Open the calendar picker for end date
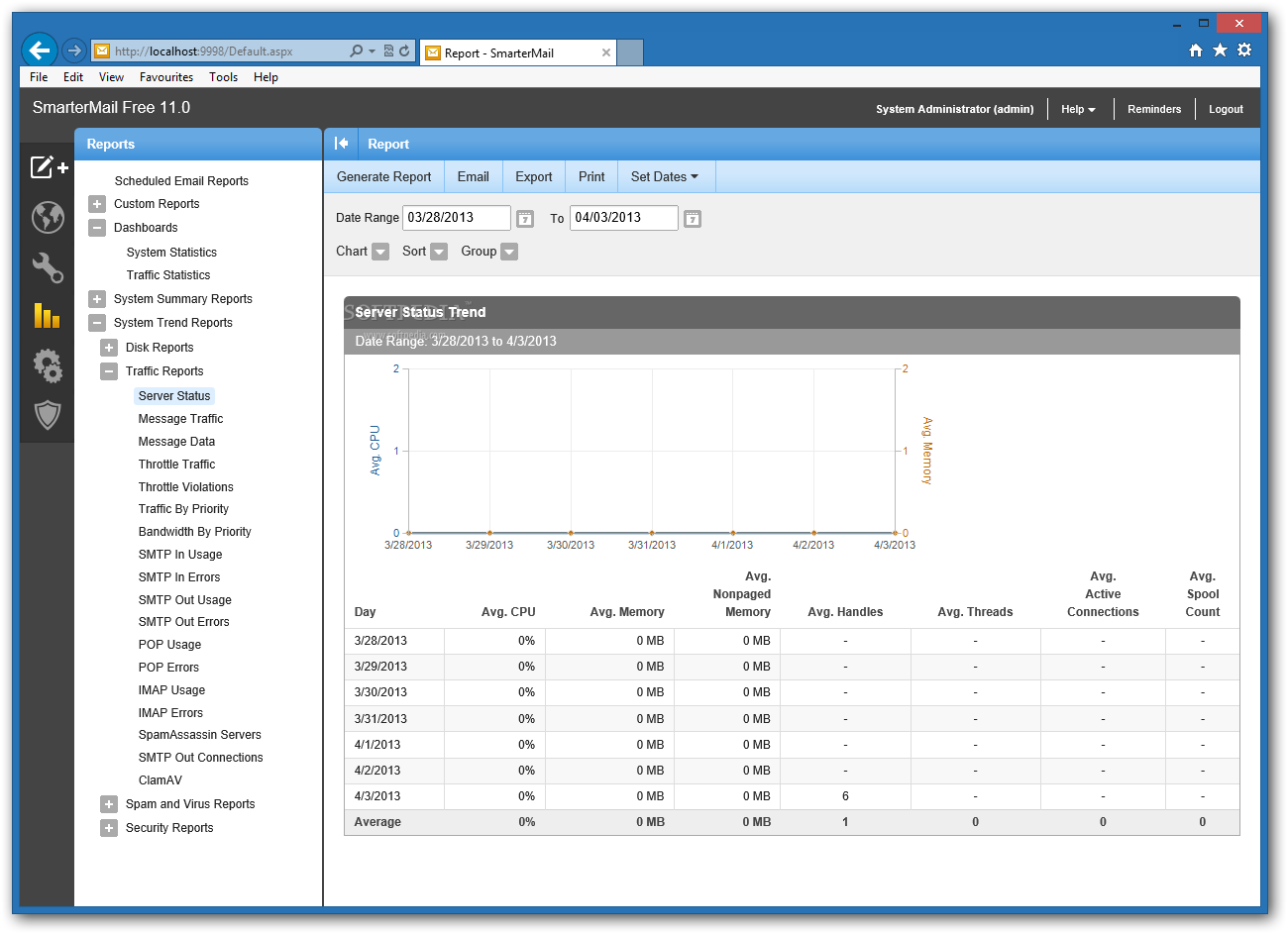This screenshot has height=934, width=1288. click(x=693, y=219)
